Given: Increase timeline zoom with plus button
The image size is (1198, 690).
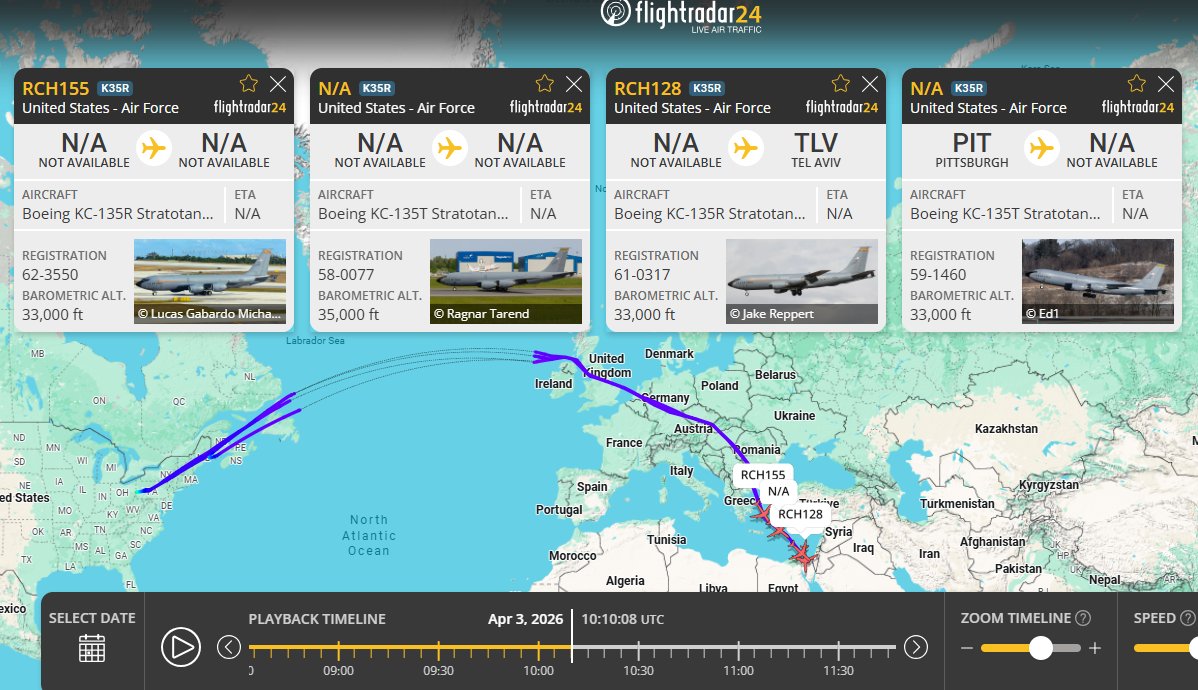Looking at the screenshot, I should [1095, 648].
